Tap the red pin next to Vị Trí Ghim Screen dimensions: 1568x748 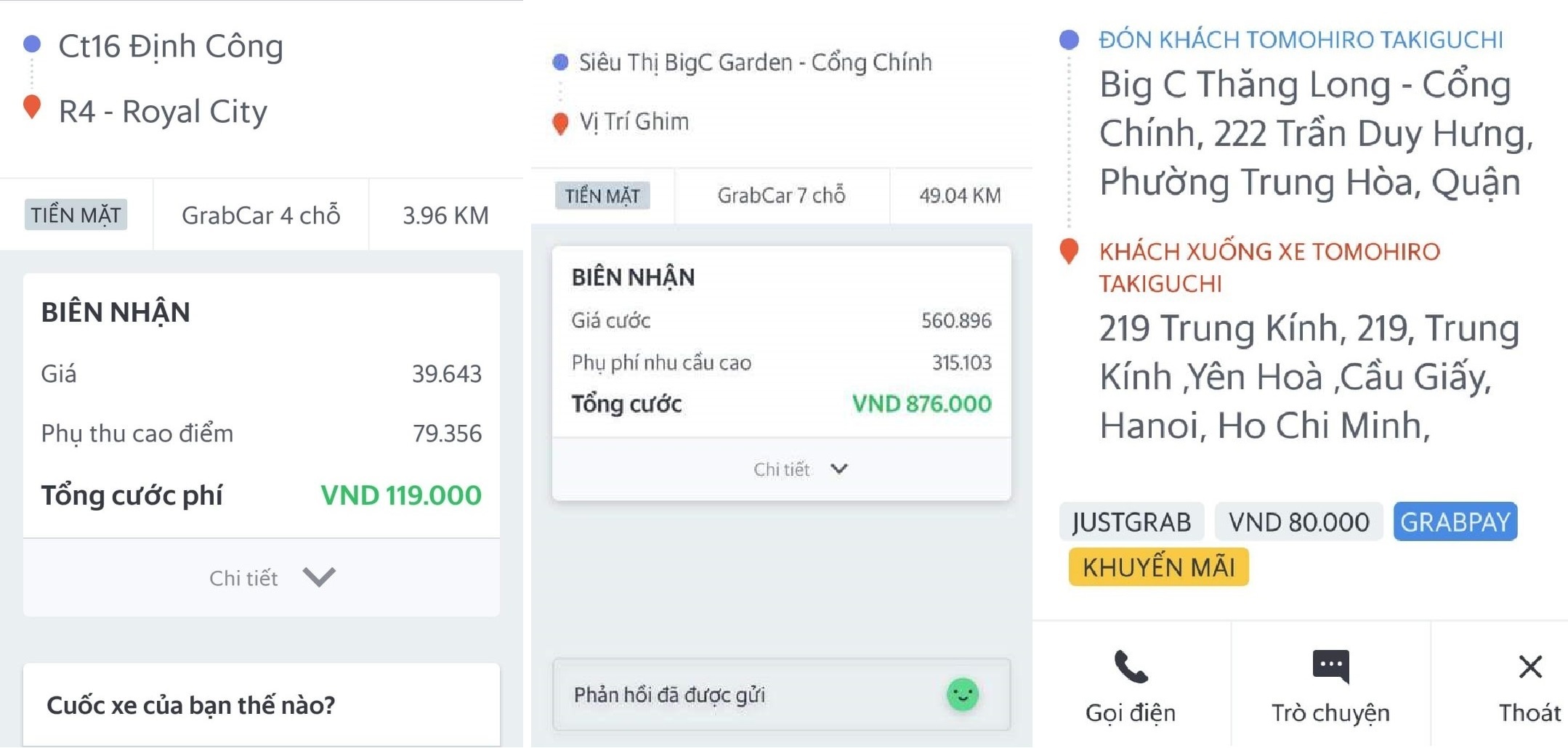[x=560, y=121]
